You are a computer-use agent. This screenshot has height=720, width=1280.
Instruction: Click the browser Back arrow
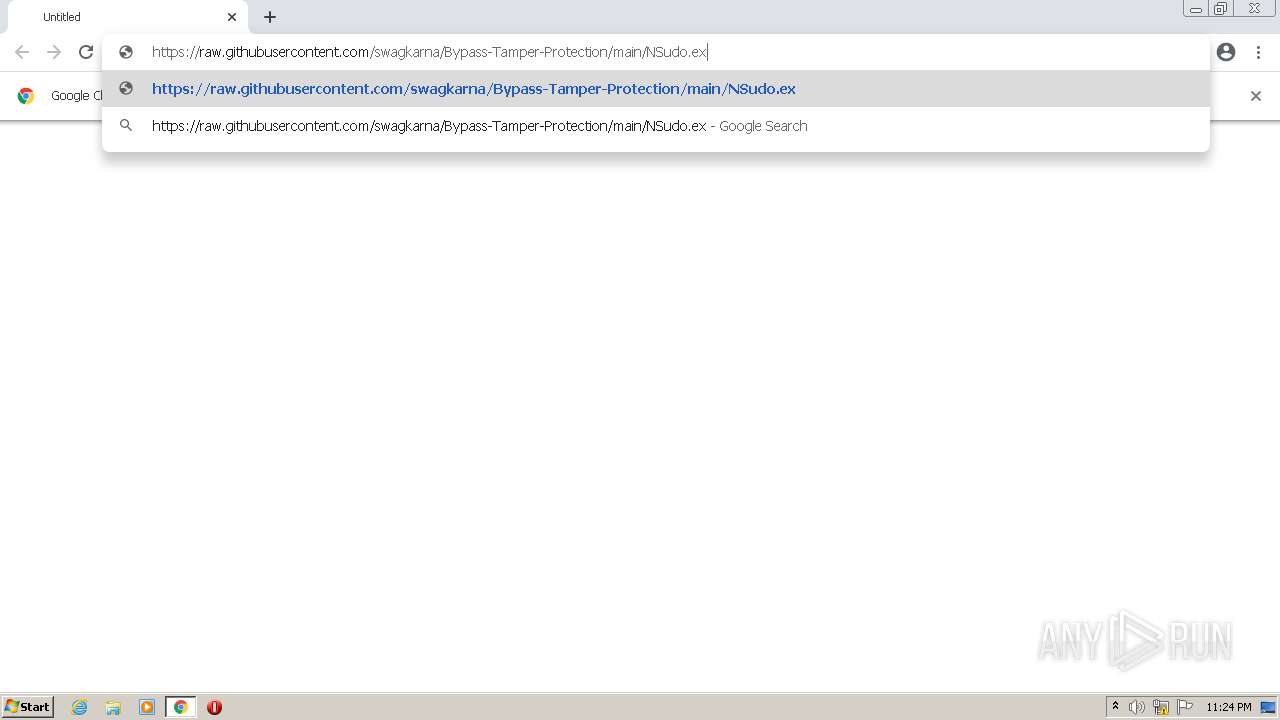(22, 52)
